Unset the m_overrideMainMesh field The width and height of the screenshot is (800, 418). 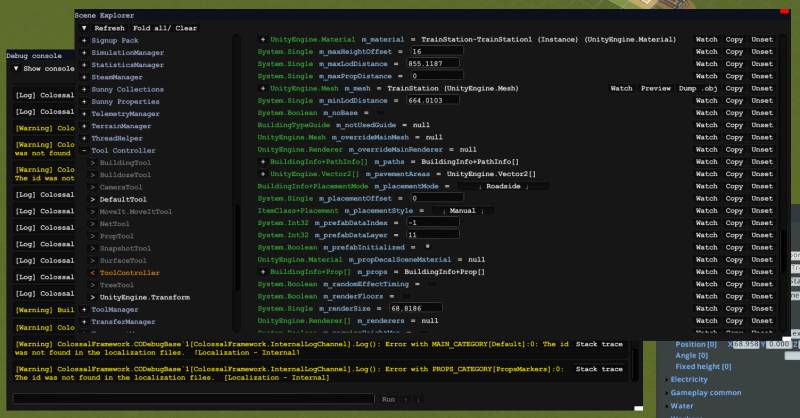(x=762, y=137)
